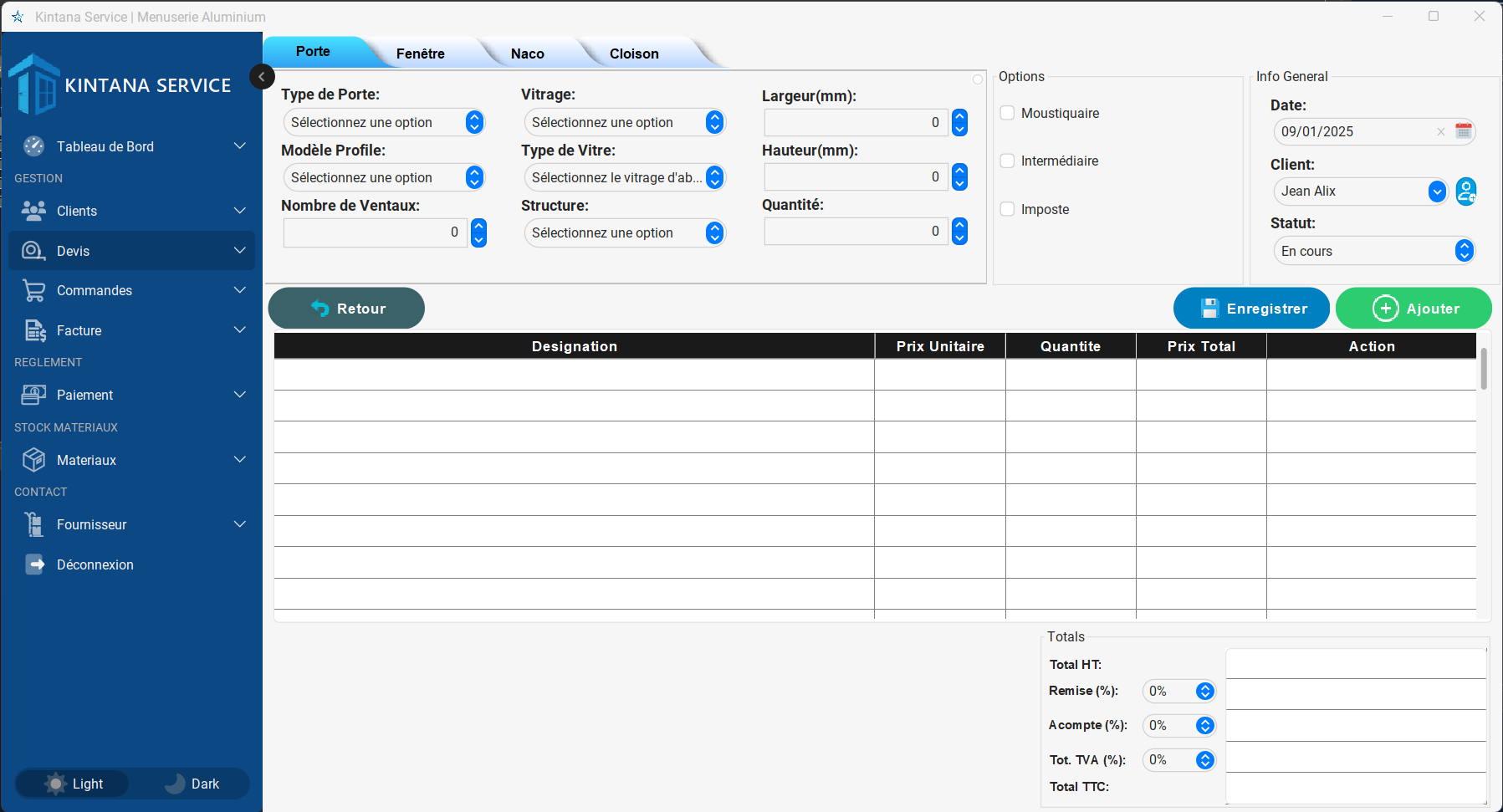The width and height of the screenshot is (1503, 812).
Task: Switch theme to Dark mode
Action: point(191,784)
